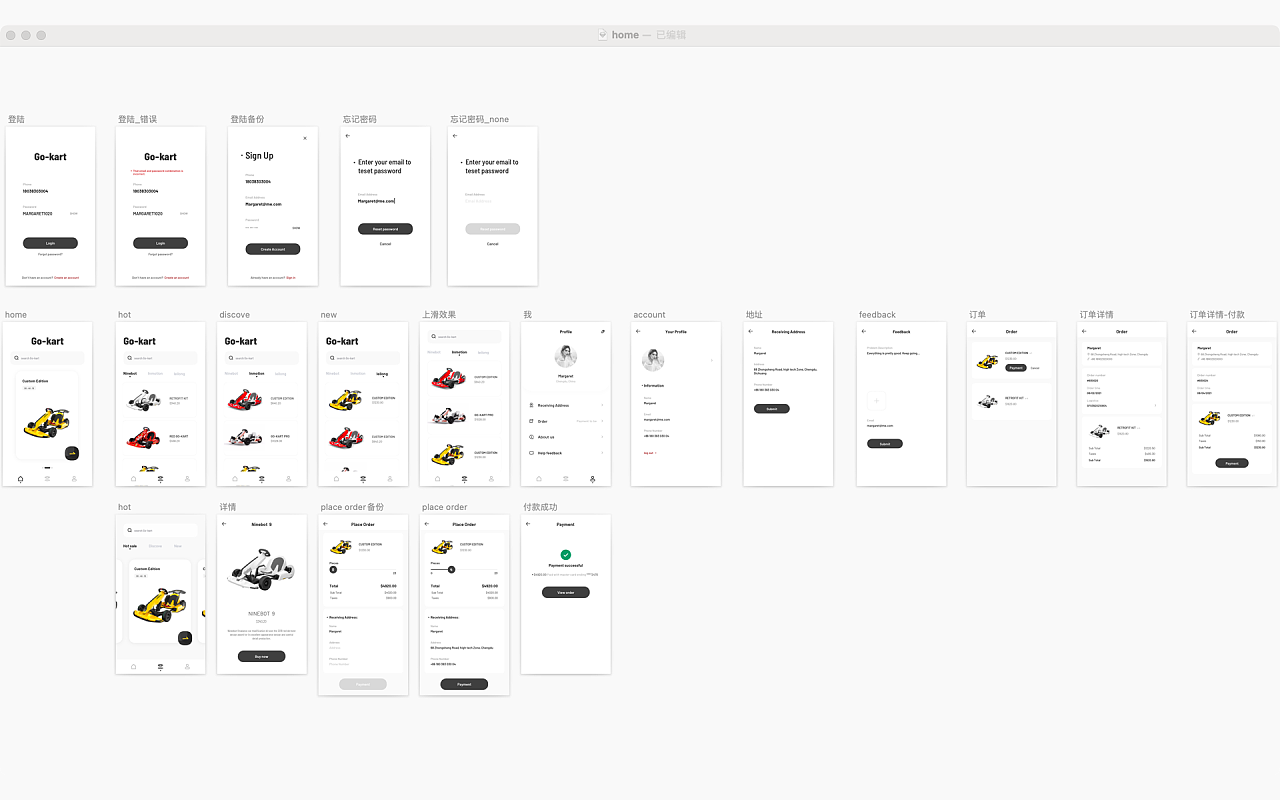
Task: Click active profile tab icon on 我 artboard
Action: point(593,479)
